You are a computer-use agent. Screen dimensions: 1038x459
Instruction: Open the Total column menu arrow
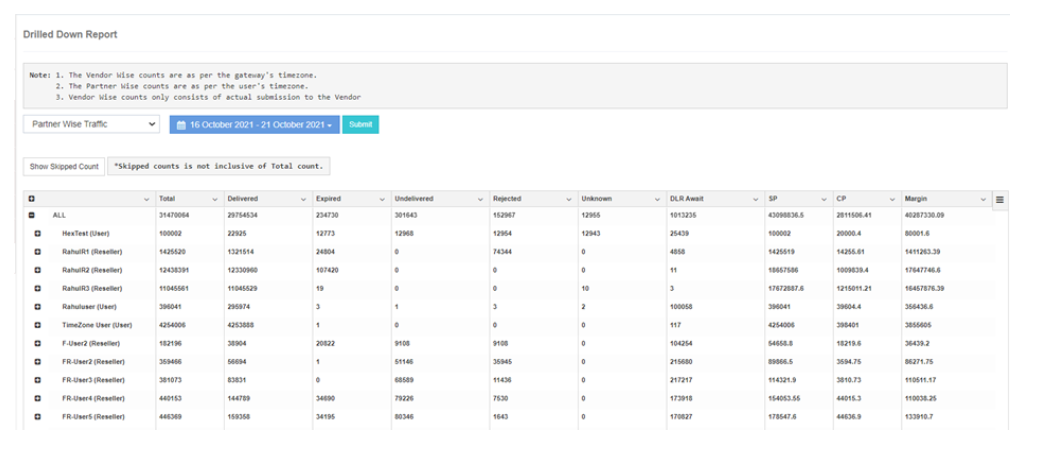(212, 199)
